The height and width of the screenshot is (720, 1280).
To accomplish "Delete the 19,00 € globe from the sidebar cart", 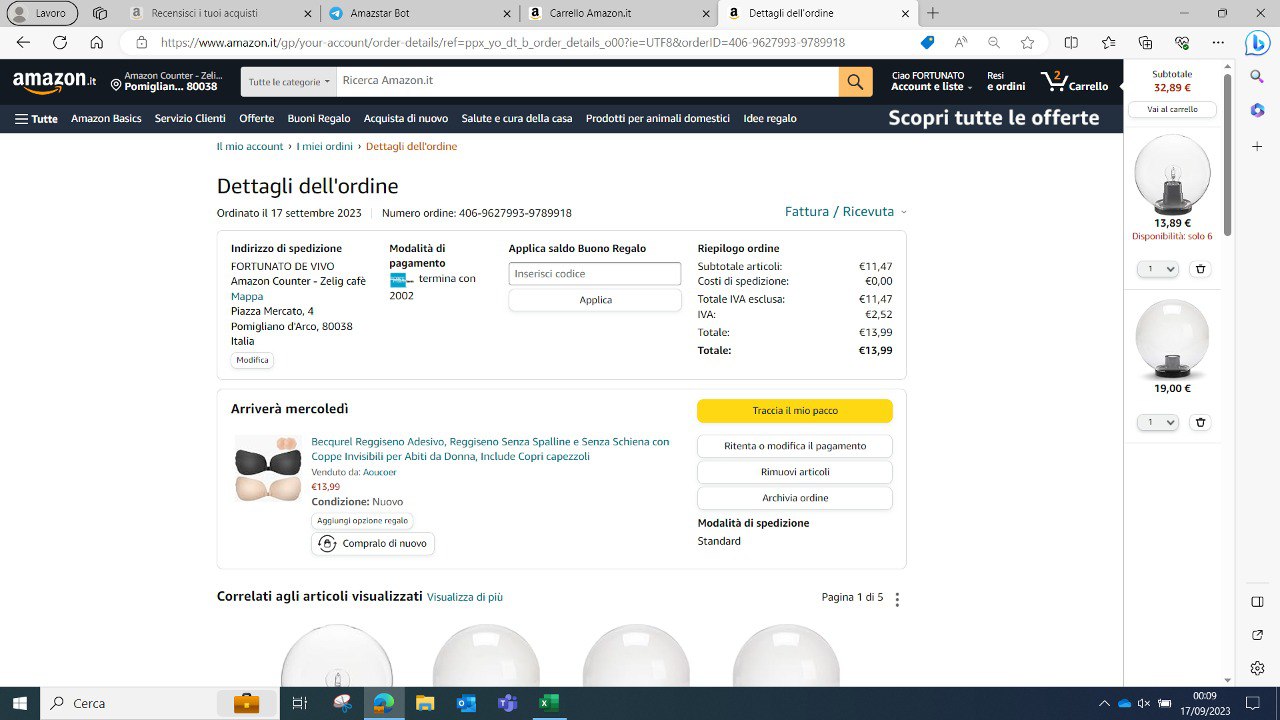I will [1201, 423].
